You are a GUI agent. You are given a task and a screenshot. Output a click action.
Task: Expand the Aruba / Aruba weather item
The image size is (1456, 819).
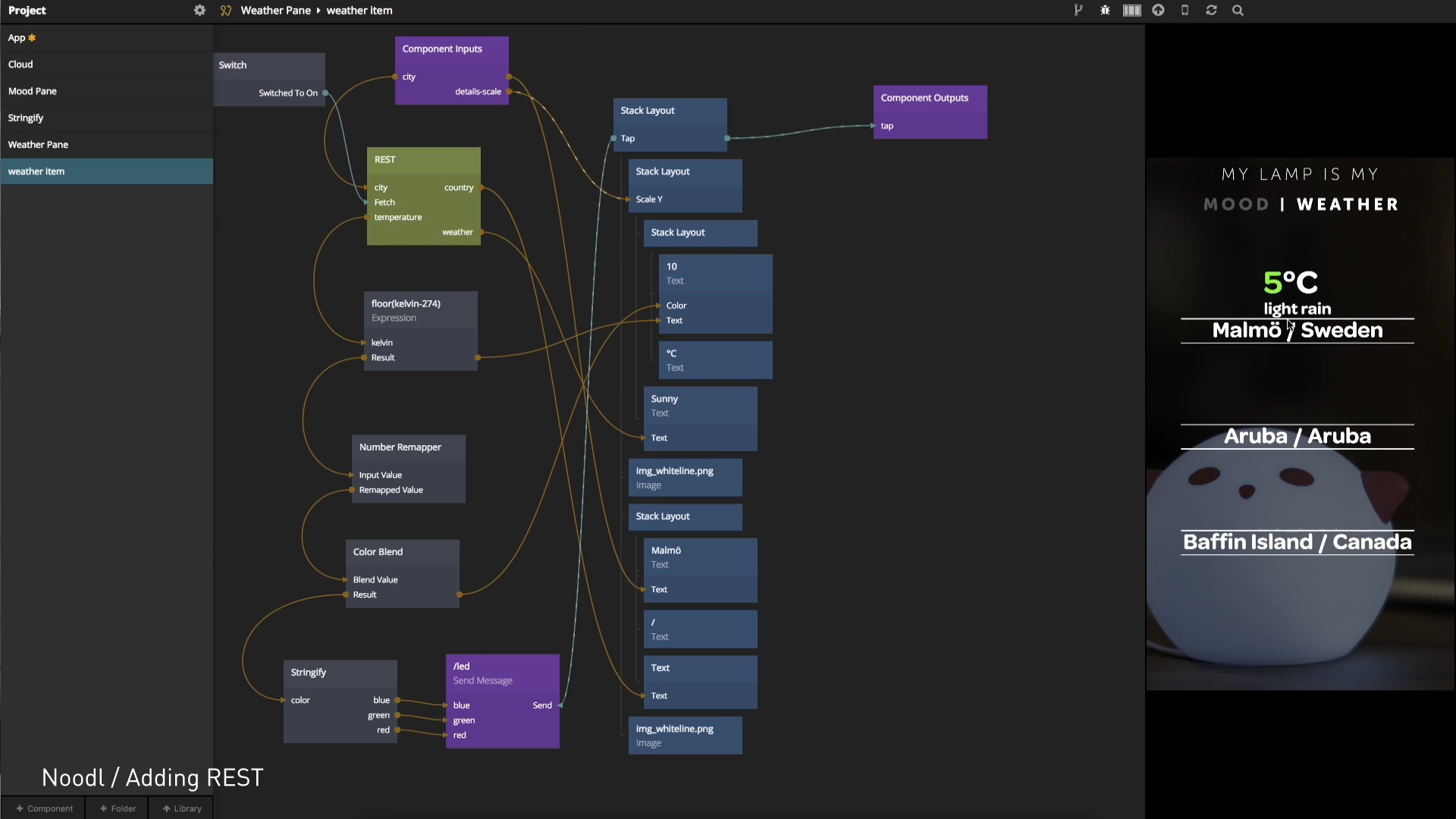pos(1297,436)
